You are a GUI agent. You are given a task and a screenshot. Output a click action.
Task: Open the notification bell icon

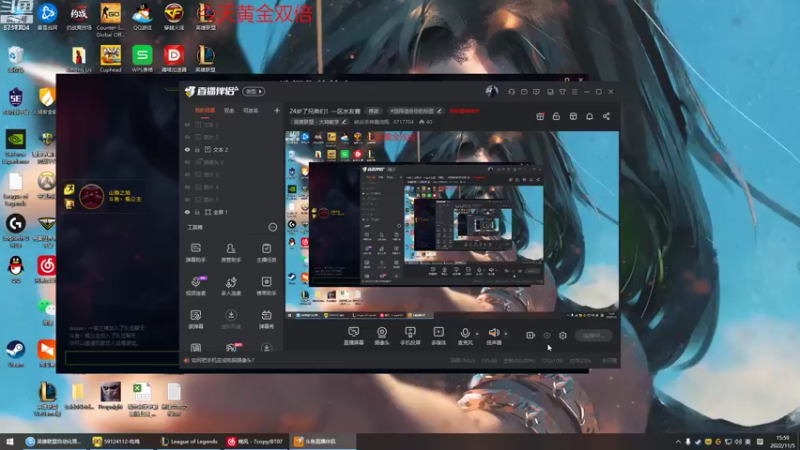pos(589,116)
